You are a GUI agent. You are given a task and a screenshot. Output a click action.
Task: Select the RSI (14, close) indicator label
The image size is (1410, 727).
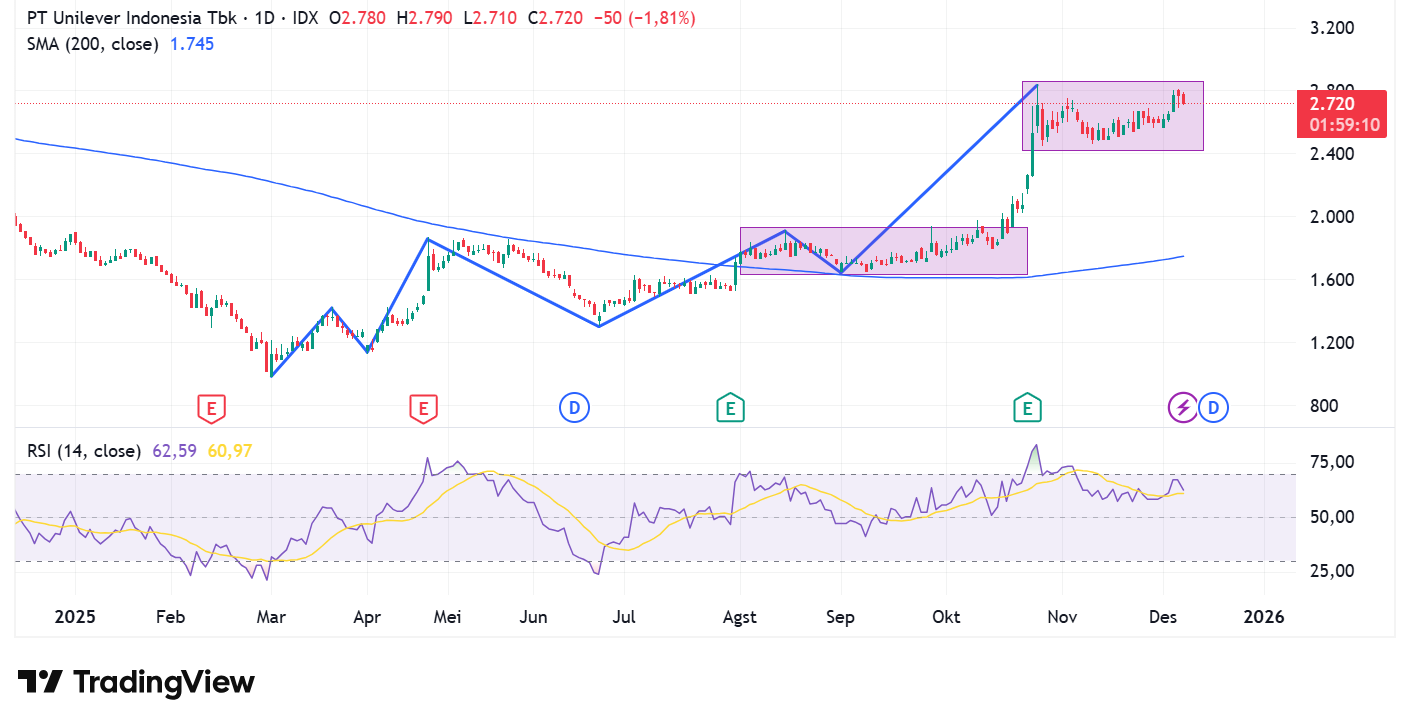tap(84, 451)
